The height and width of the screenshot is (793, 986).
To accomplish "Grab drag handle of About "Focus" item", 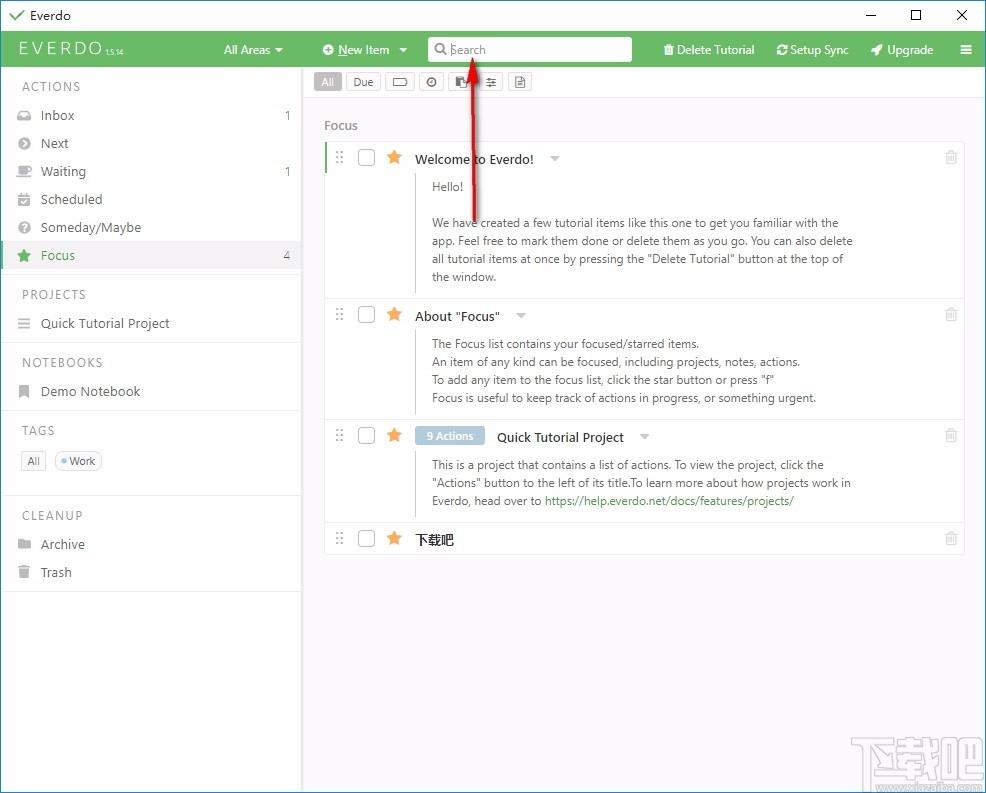I will click(x=340, y=314).
